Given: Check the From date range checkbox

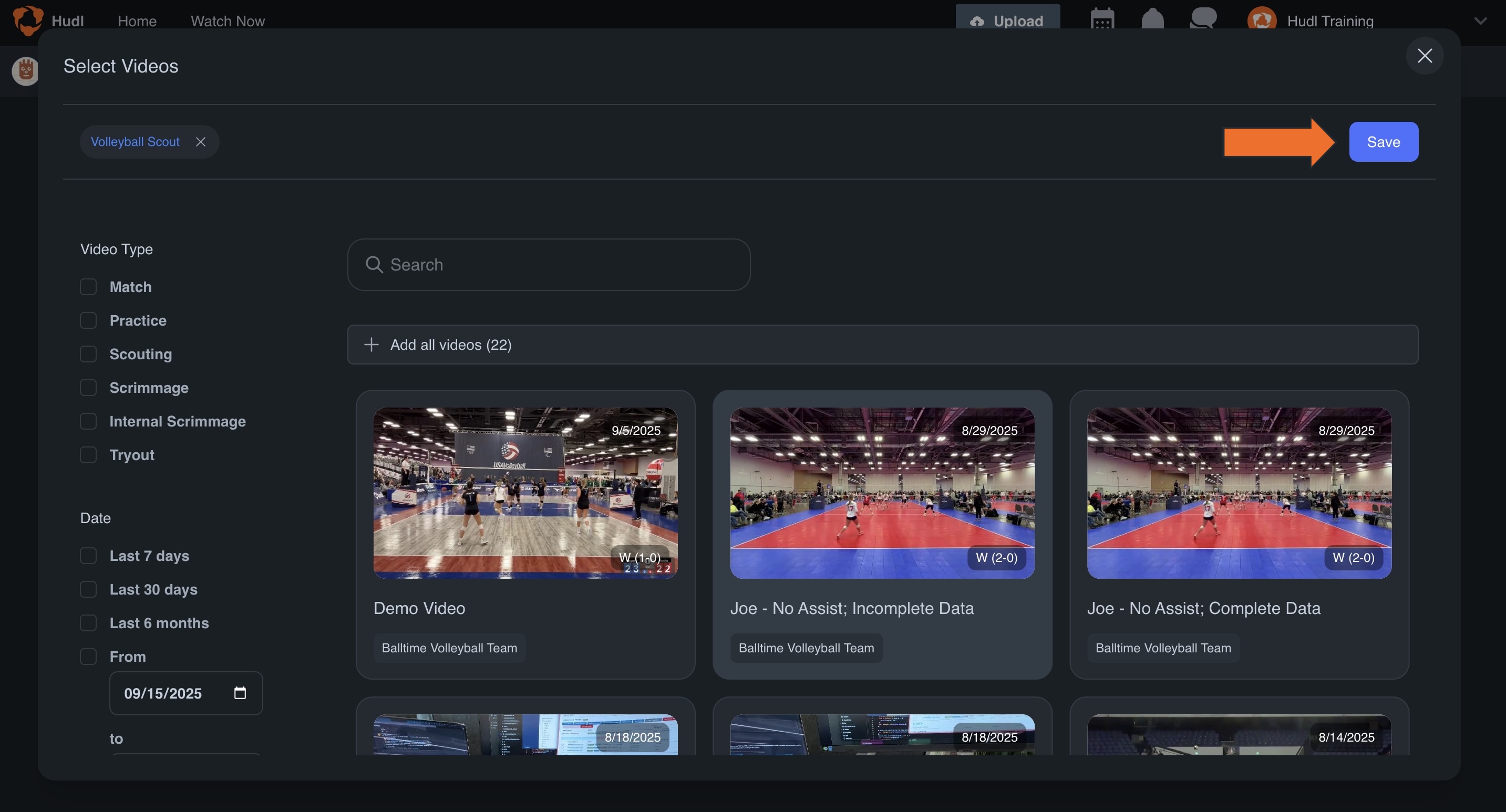Looking at the screenshot, I should pos(88,656).
